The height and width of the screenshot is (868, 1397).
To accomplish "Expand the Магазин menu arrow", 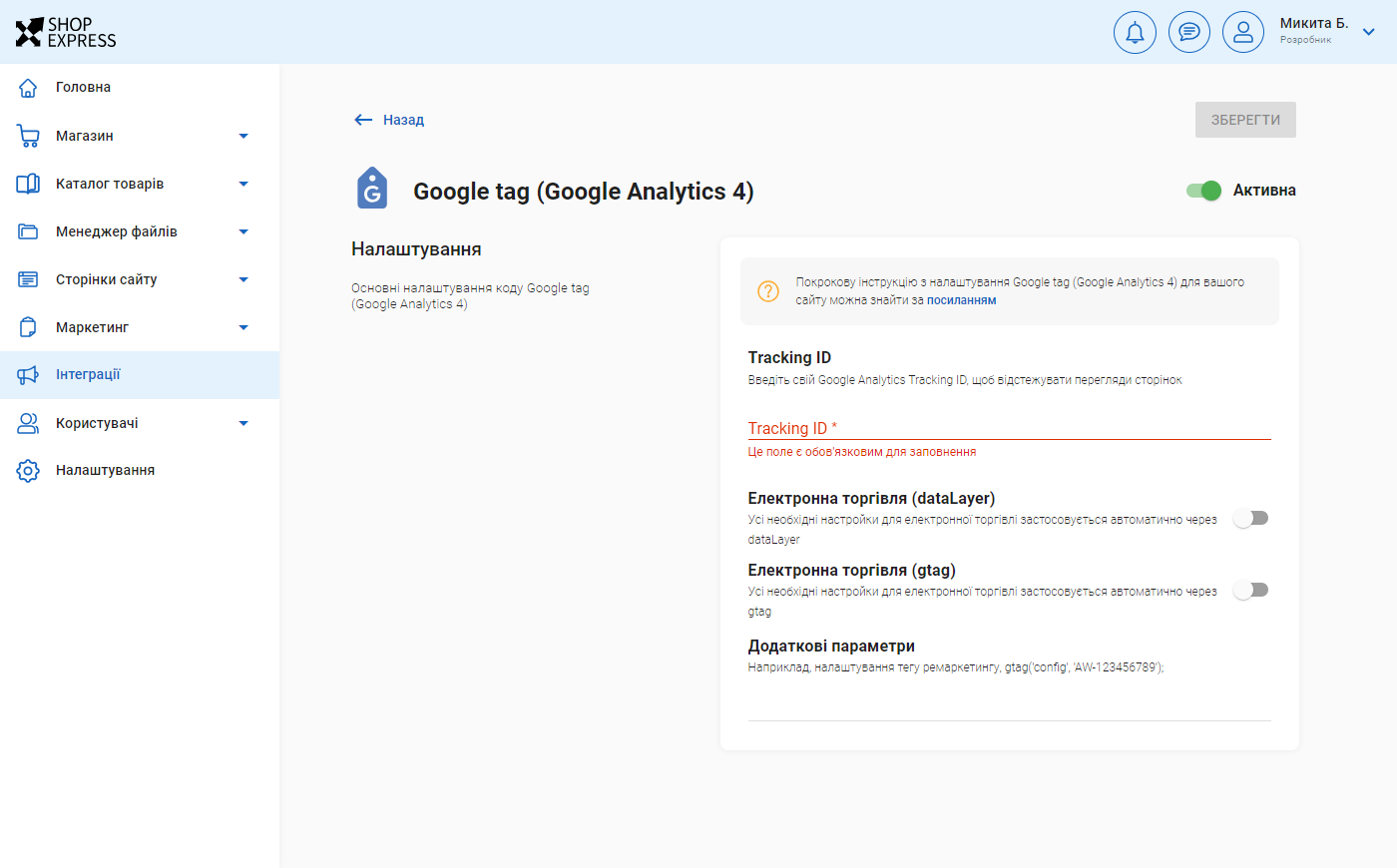I will click(x=243, y=136).
